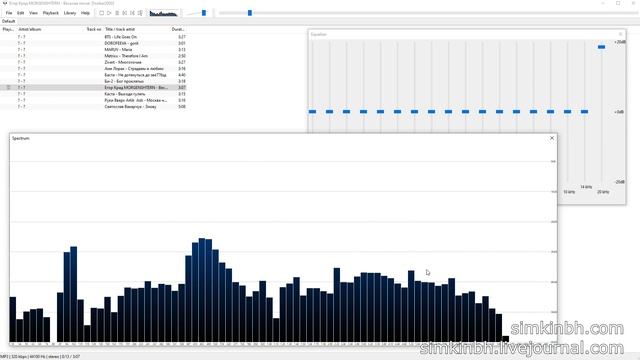
Task: Select the BTS - Life Goes On track
Action: point(93,37)
